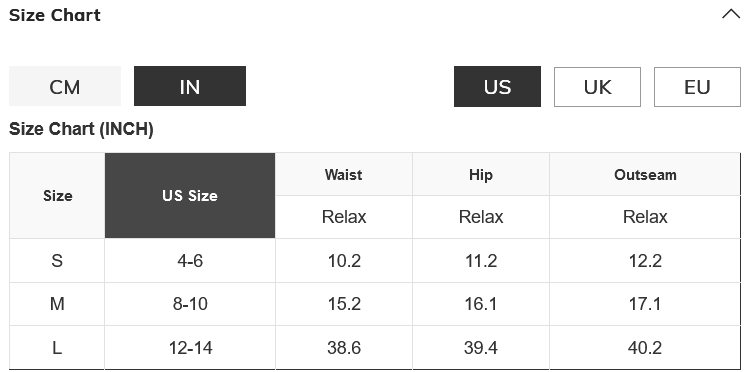The width and height of the screenshot is (748, 372).
Task: Switch units to CM
Action: point(65,86)
